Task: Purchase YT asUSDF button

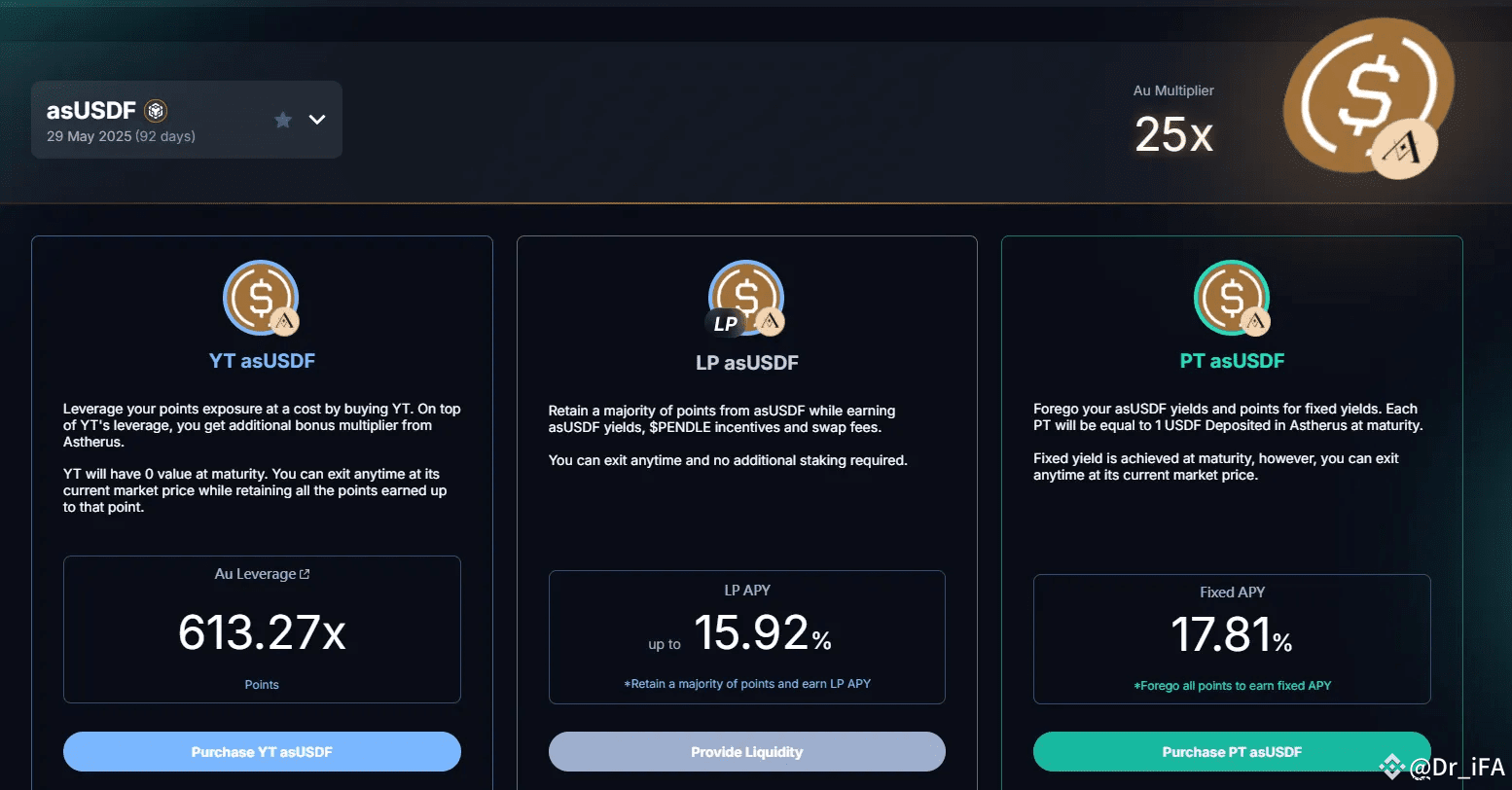Action: pyautogui.click(x=262, y=752)
